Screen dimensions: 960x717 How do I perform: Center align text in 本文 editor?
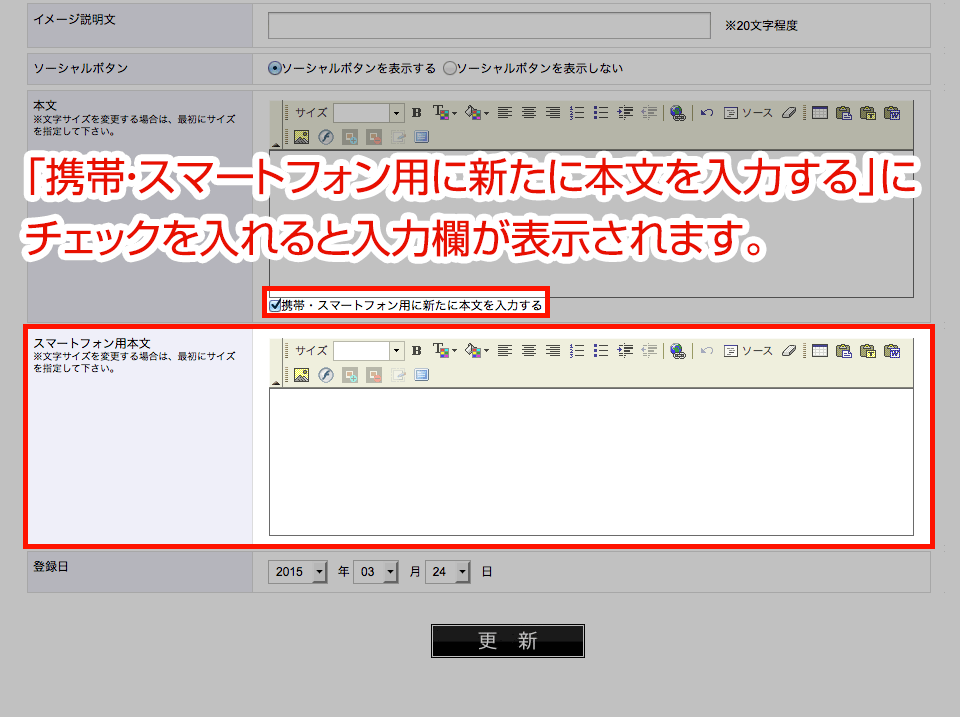tap(528, 113)
